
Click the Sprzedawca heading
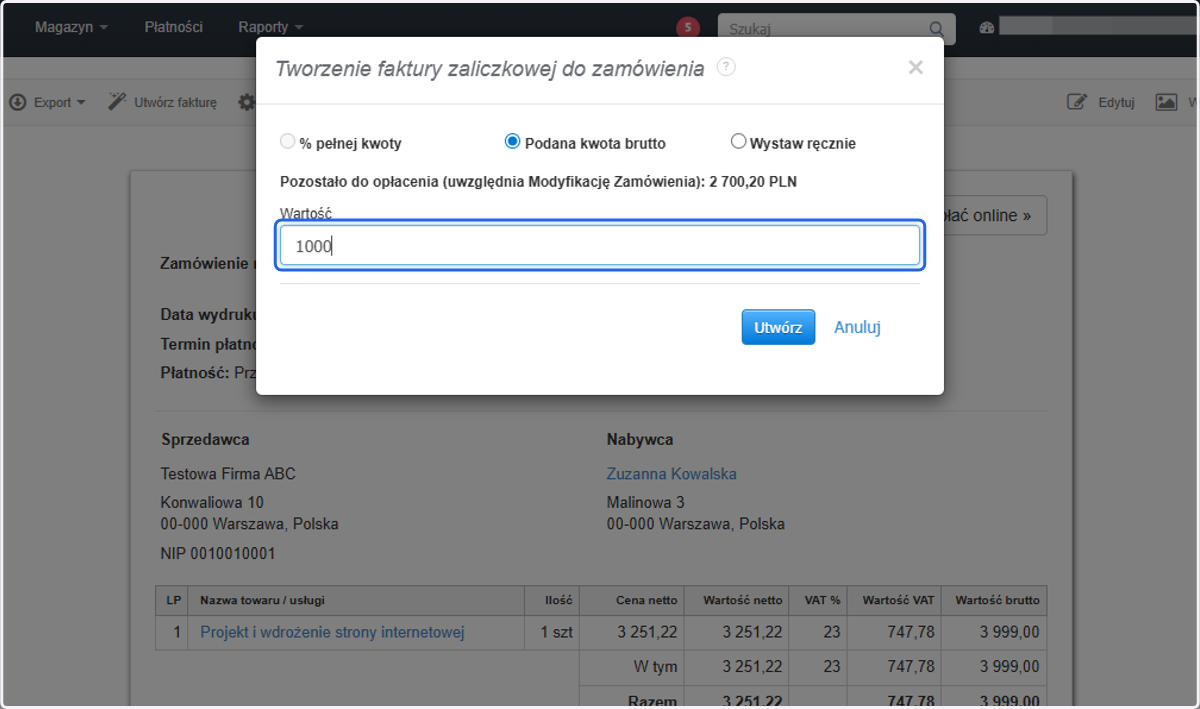pos(205,439)
